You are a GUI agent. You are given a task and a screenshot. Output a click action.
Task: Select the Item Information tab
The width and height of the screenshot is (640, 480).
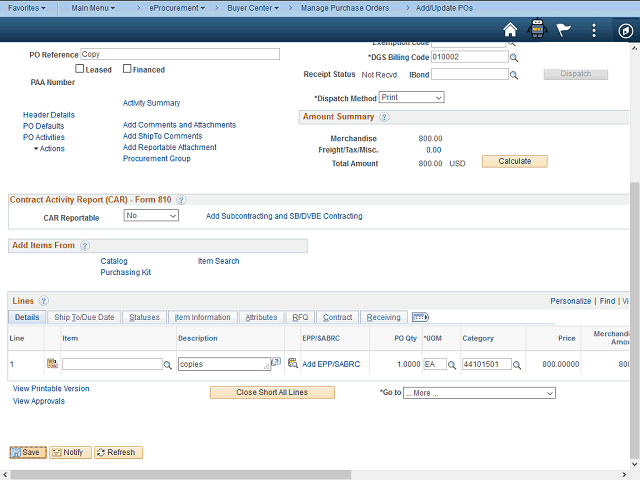[x=202, y=317]
